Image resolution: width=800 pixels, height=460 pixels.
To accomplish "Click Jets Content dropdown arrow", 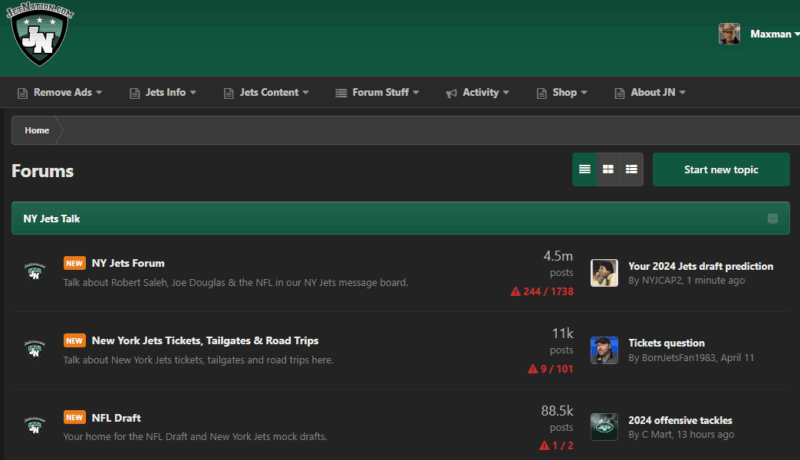I will pyautogui.click(x=306, y=93).
